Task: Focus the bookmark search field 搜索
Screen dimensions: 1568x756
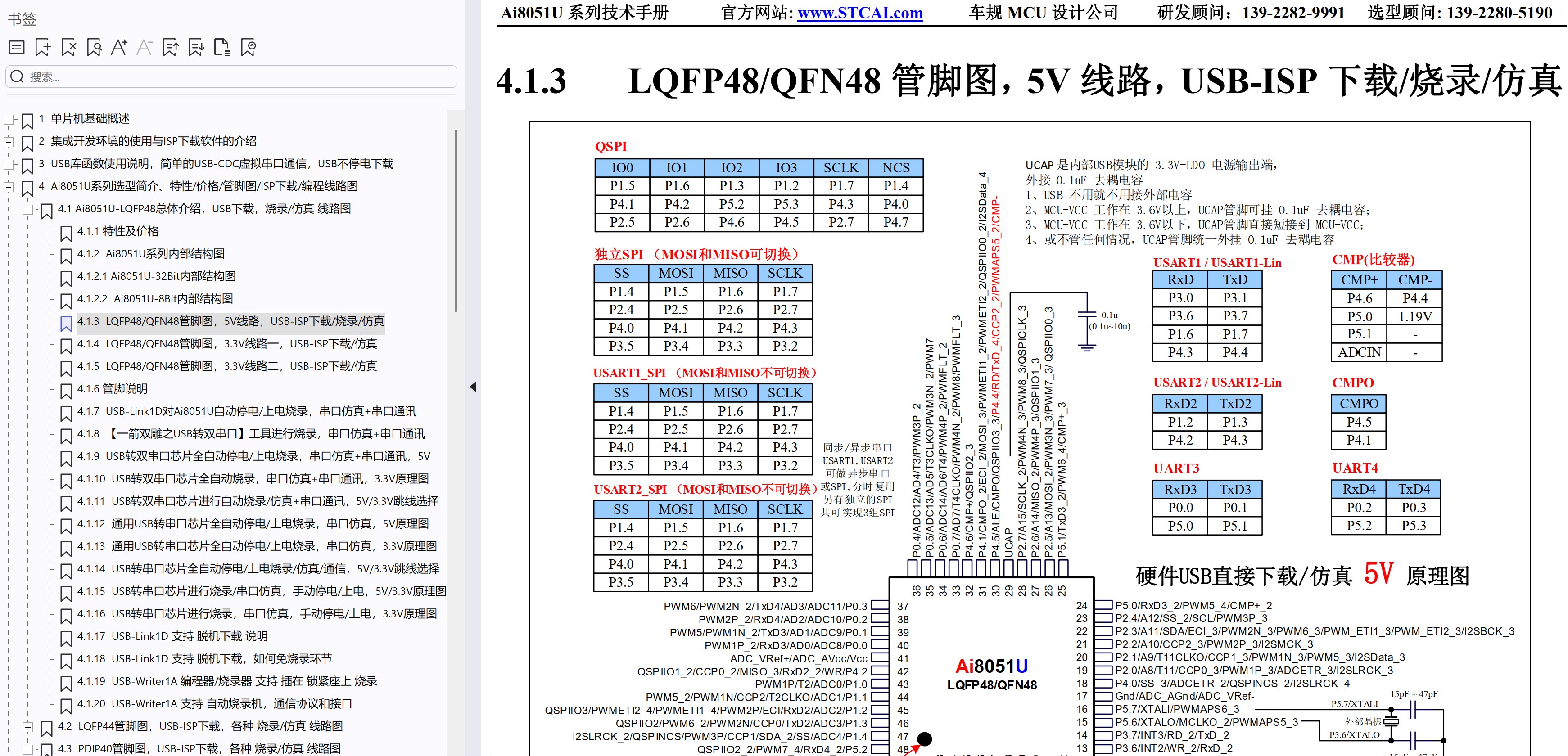Action: point(231,76)
